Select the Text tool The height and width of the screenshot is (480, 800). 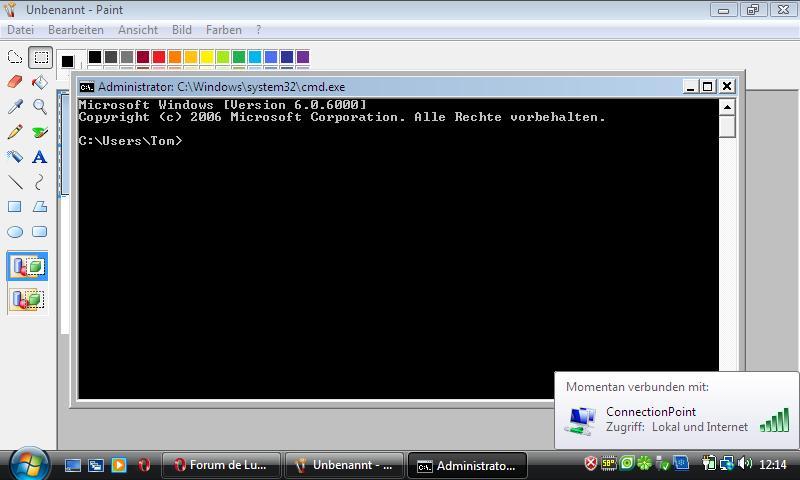[40, 157]
